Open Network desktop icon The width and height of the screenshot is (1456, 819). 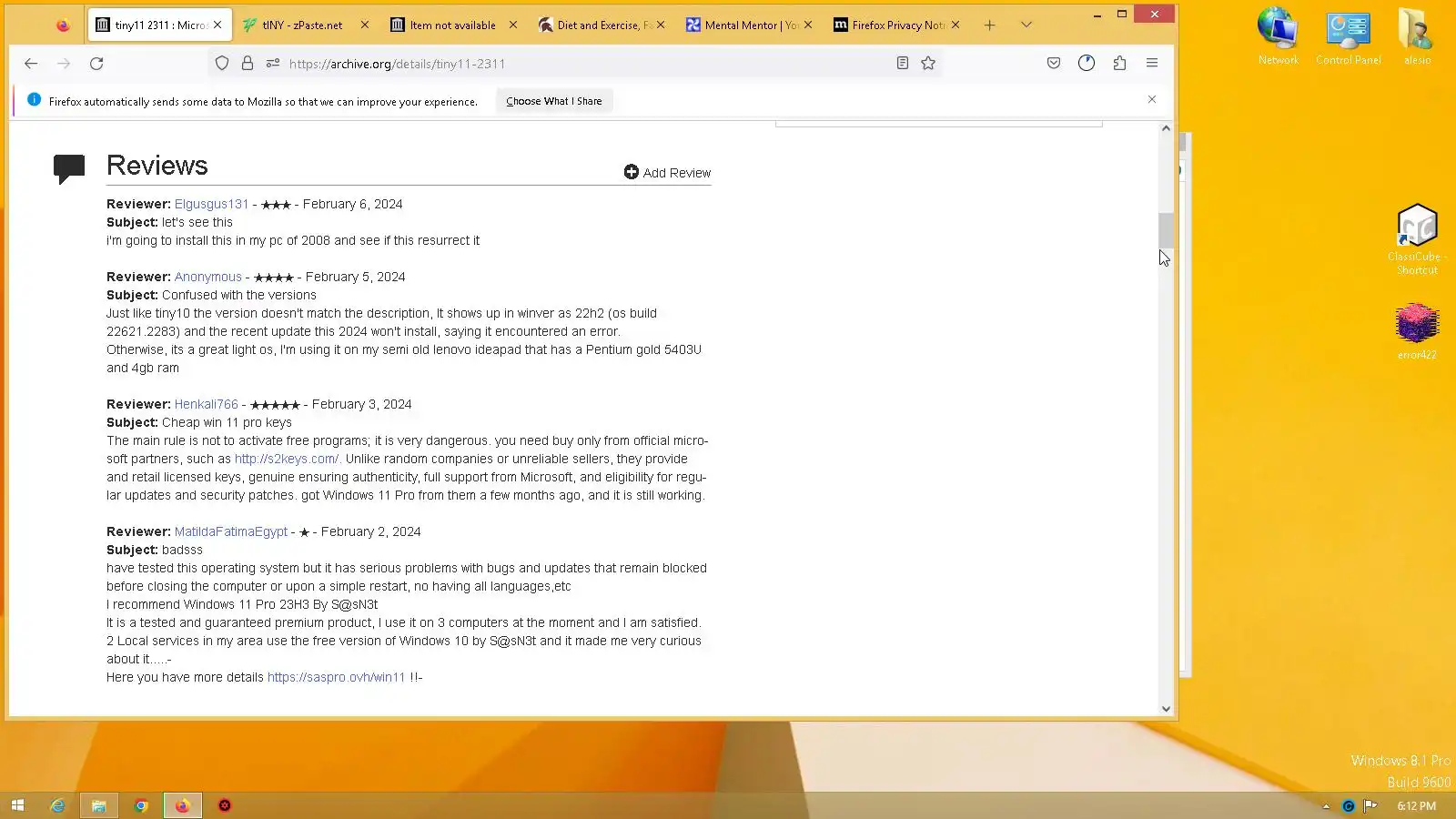(x=1278, y=36)
